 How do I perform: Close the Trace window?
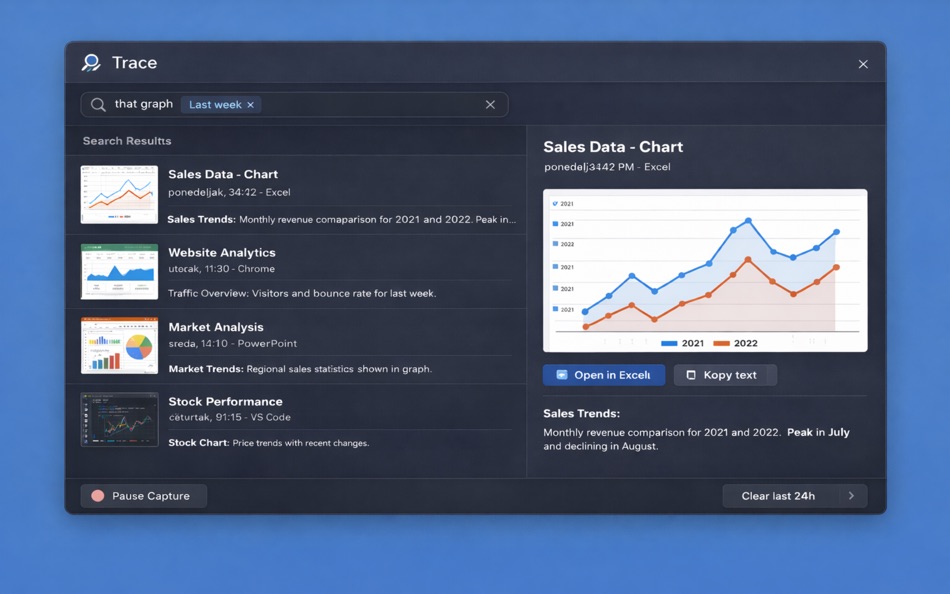click(863, 64)
